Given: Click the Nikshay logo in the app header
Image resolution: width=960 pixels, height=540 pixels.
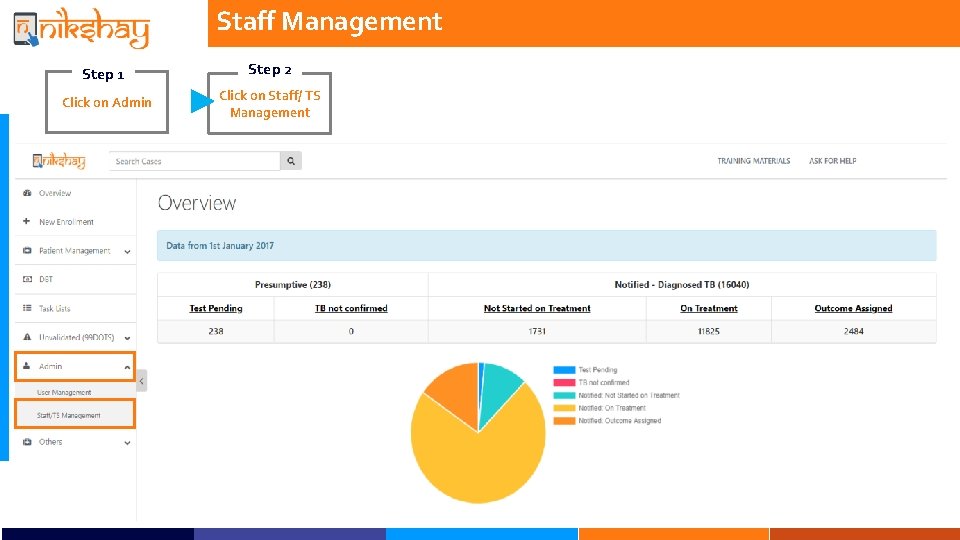Looking at the screenshot, I should coord(59,161).
